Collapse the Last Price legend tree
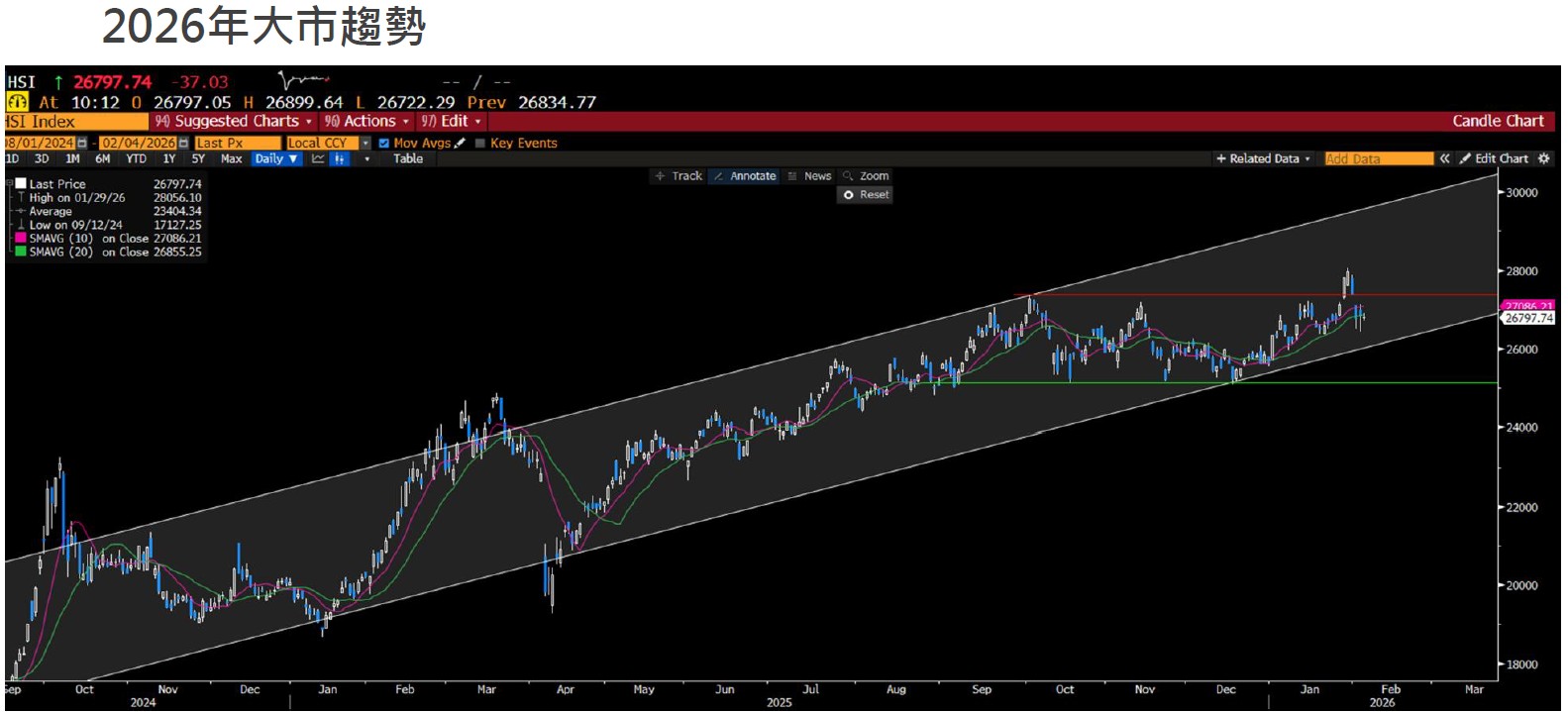Image resolution: width=1568 pixels, height=712 pixels. click(x=9, y=184)
